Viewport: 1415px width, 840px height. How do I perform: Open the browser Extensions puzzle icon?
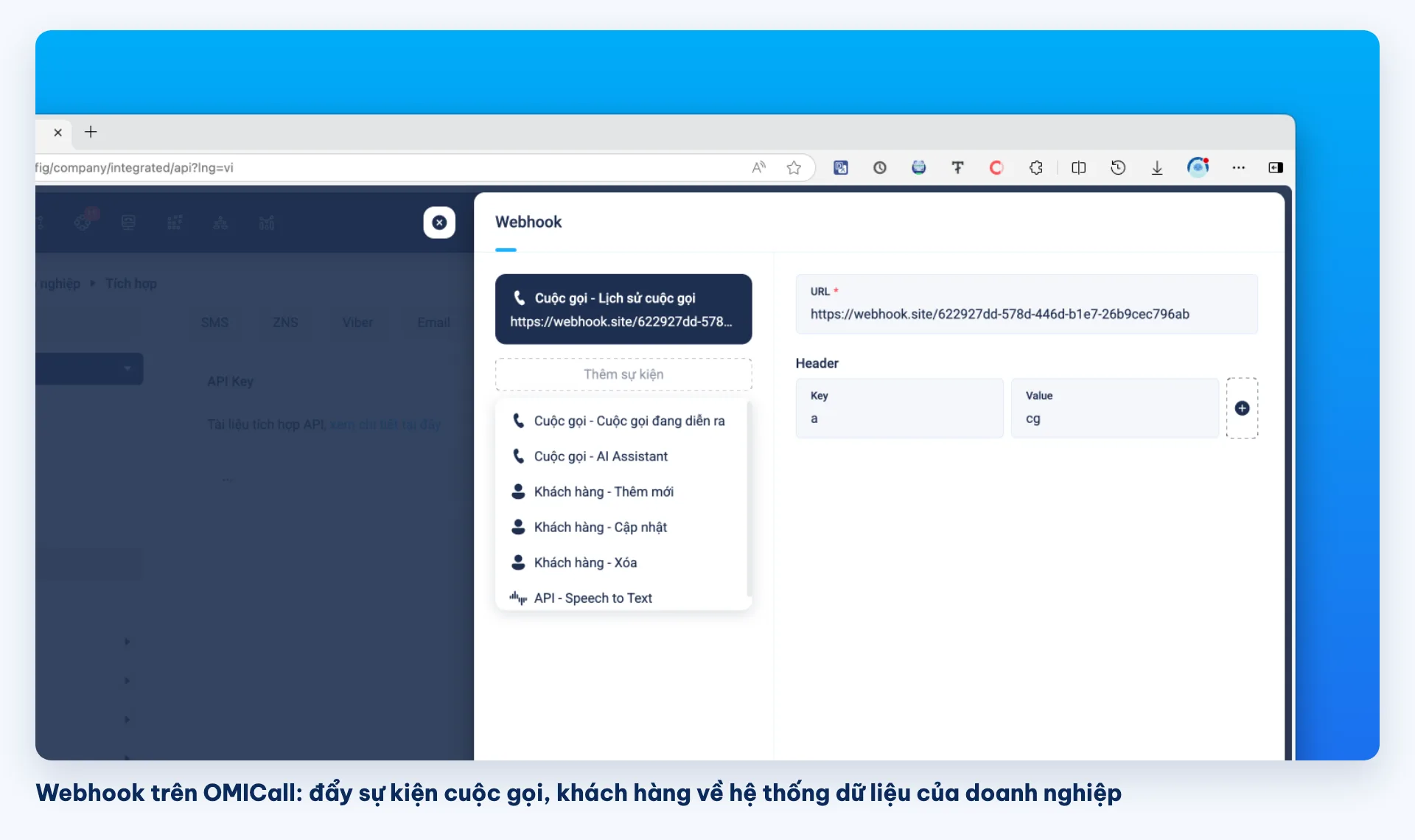1036,168
